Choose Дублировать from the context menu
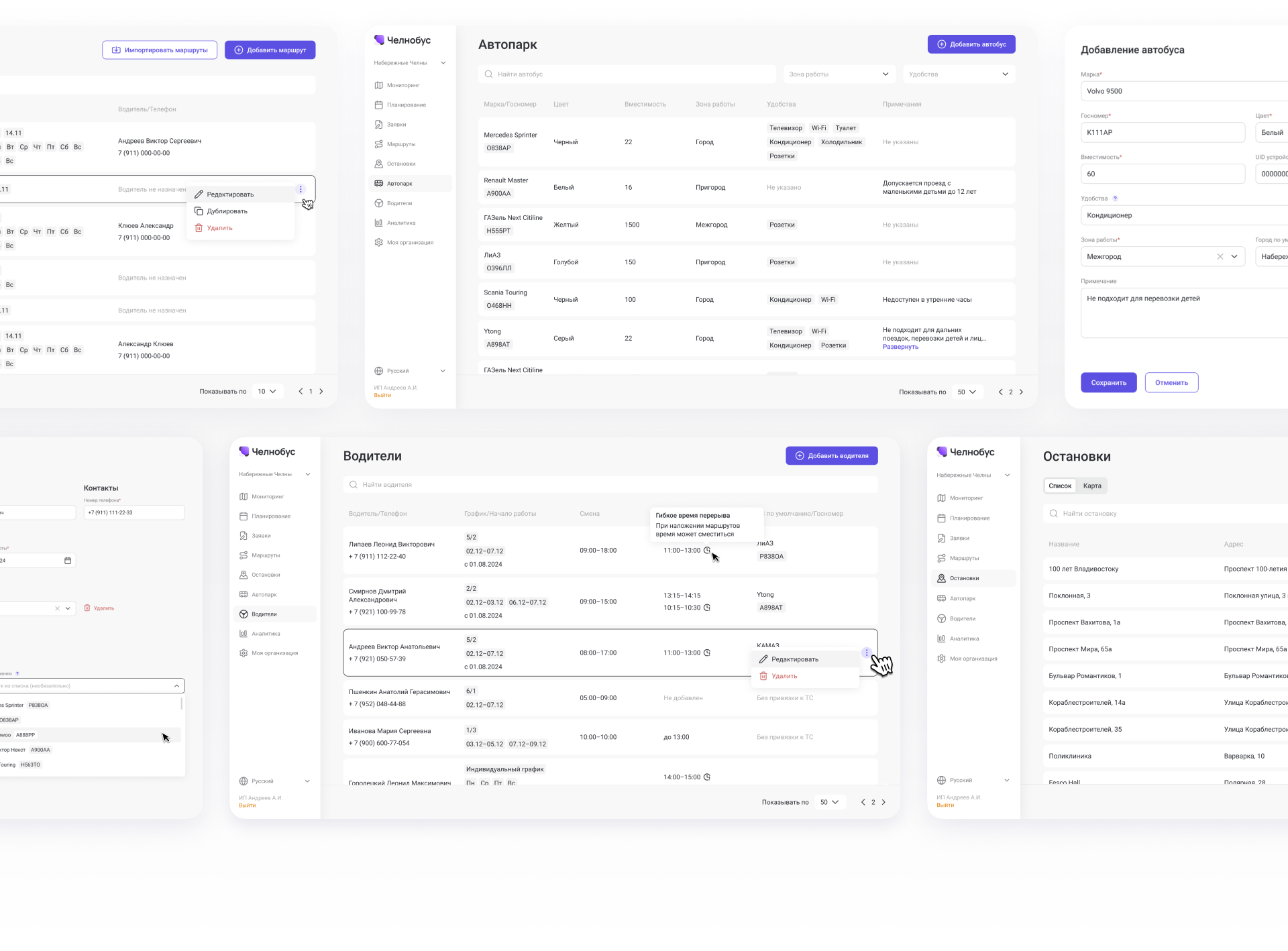The height and width of the screenshot is (951, 1288). pos(227,211)
